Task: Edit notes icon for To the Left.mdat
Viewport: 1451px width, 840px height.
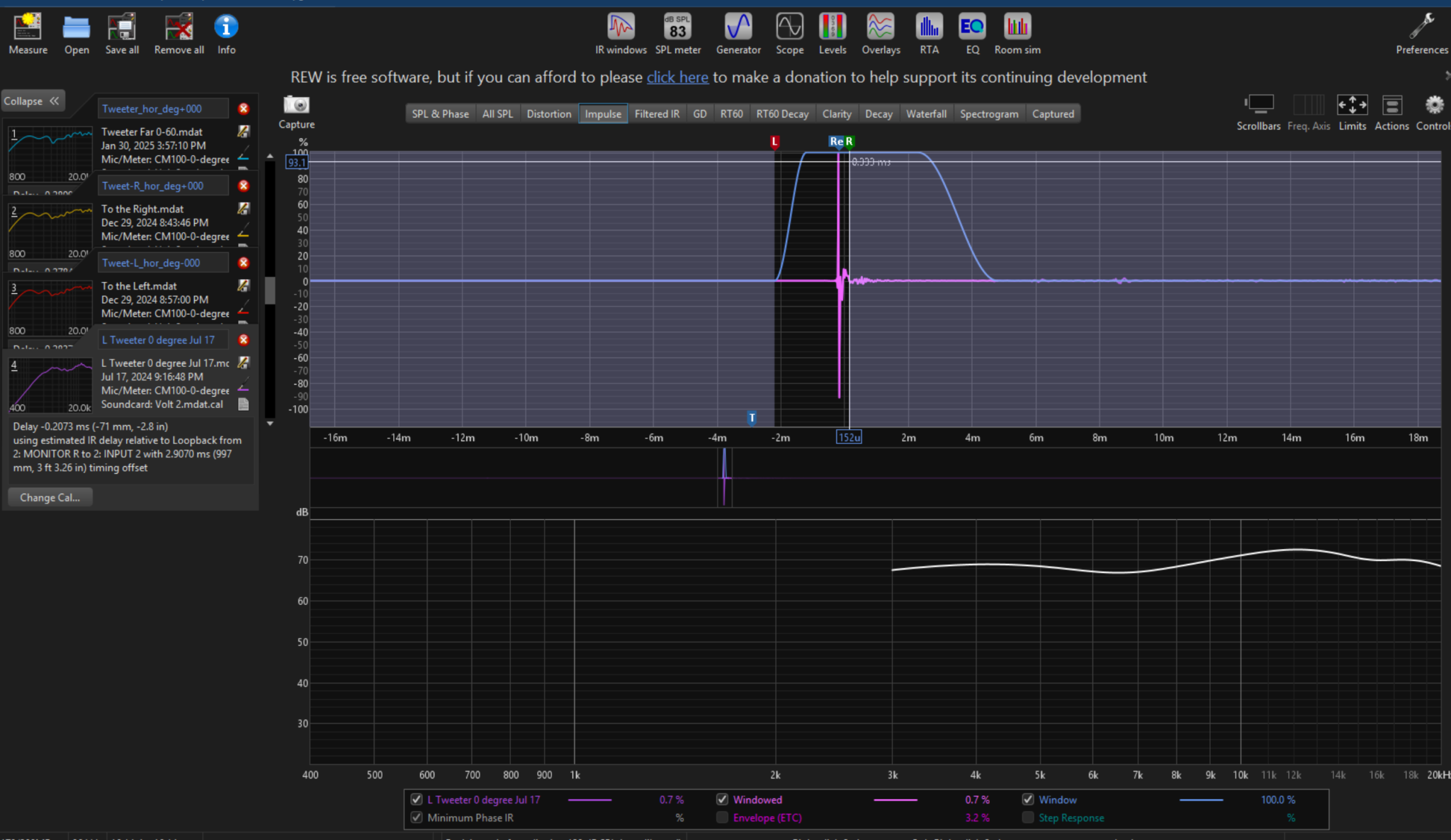Action: click(243, 285)
